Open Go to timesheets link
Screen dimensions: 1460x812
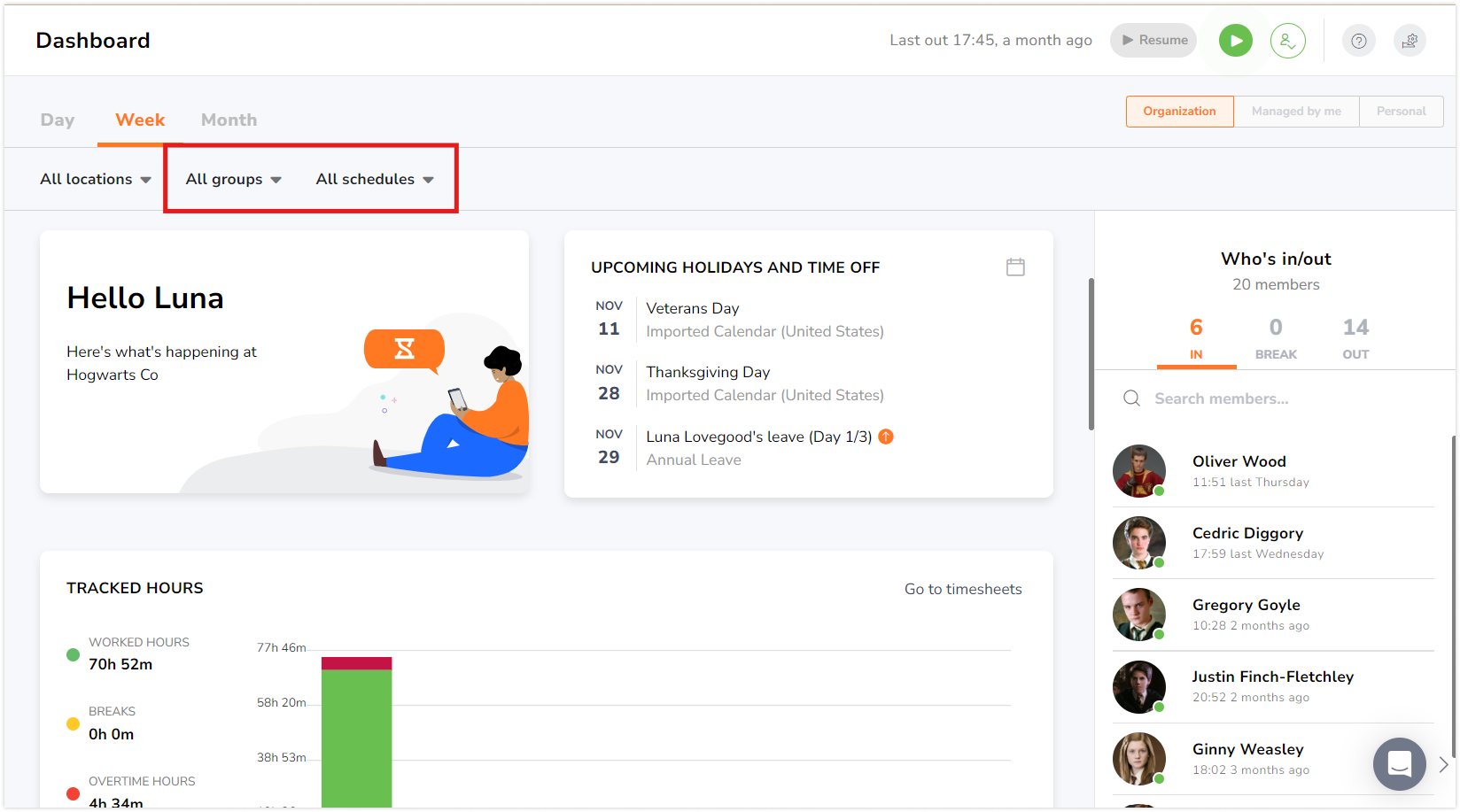pos(963,589)
